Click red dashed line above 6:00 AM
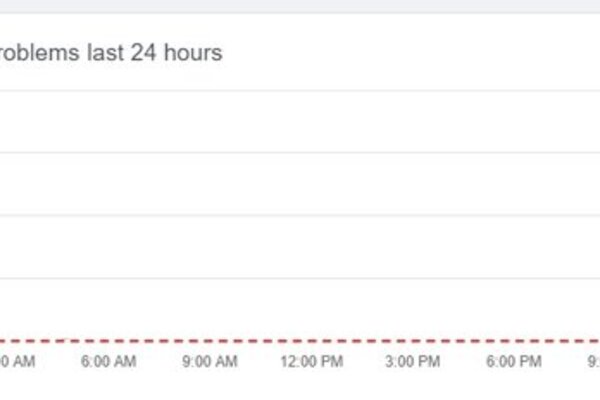 tap(108, 340)
